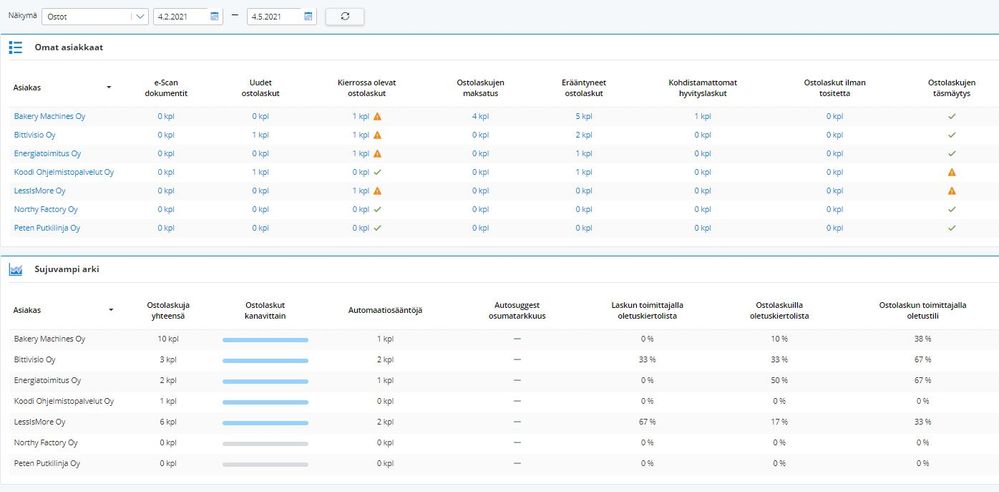Click täsmäytys checkmark for Bittivisio Oy
Image resolution: width=999 pixels, height=492 pixels.
(x=952, y=135)
